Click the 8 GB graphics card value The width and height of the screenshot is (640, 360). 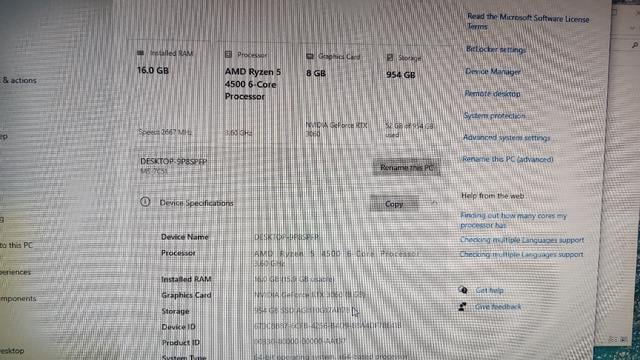(316, 73)
